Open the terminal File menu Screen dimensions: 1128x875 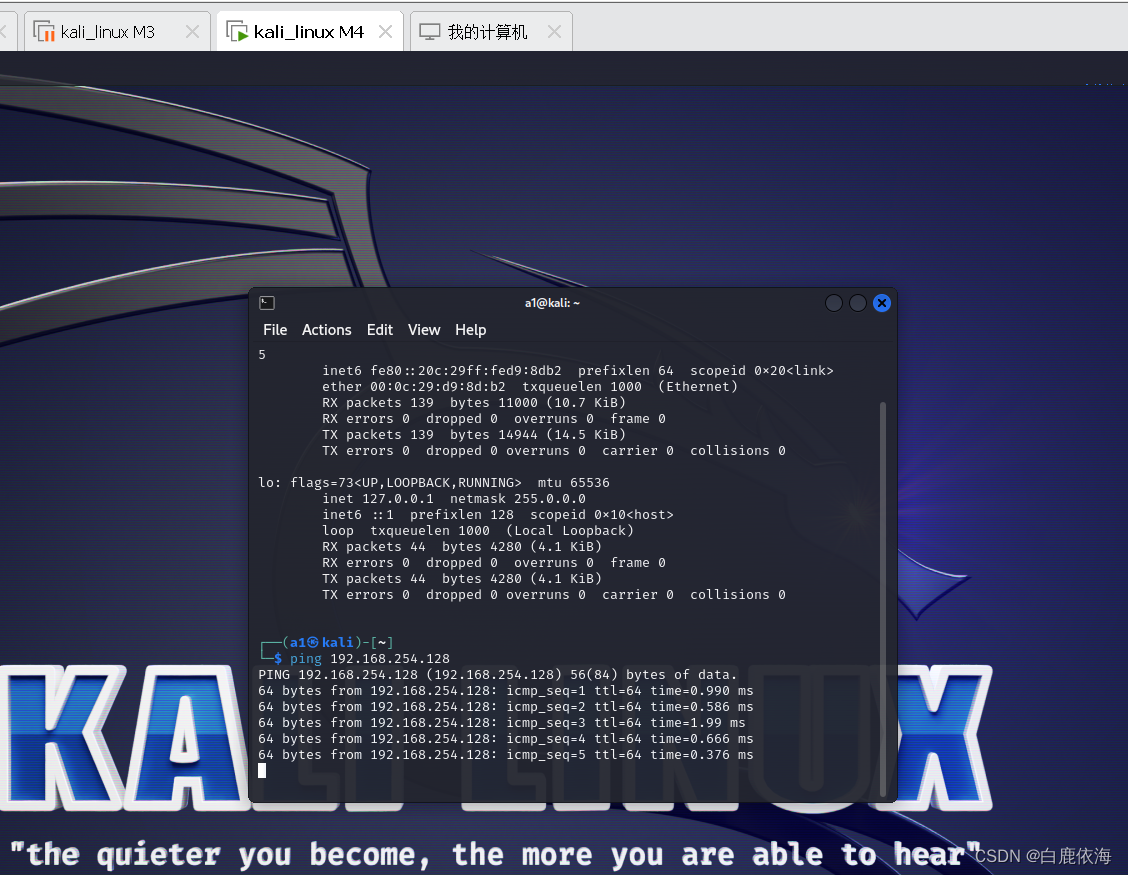[x=275, y=330]
